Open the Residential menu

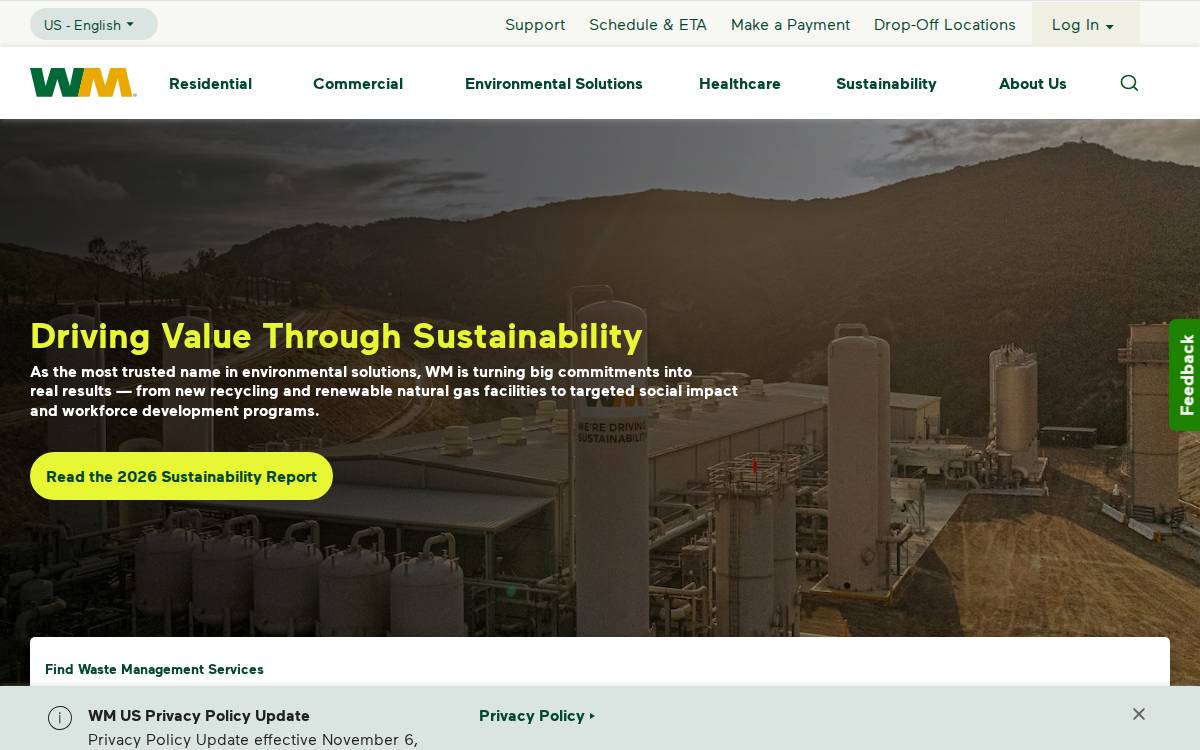210,84
